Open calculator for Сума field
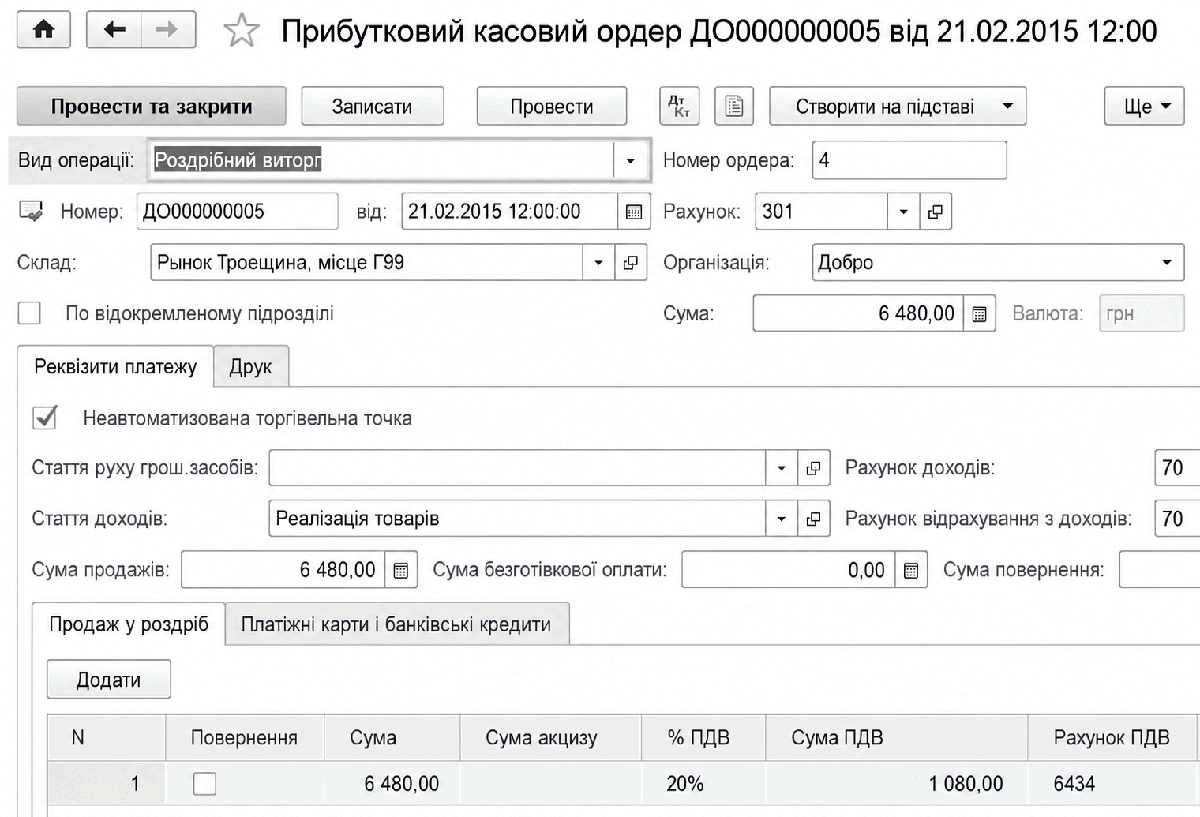The width and height of the screenshot is (1200, 817). click(x=979, y=314)
